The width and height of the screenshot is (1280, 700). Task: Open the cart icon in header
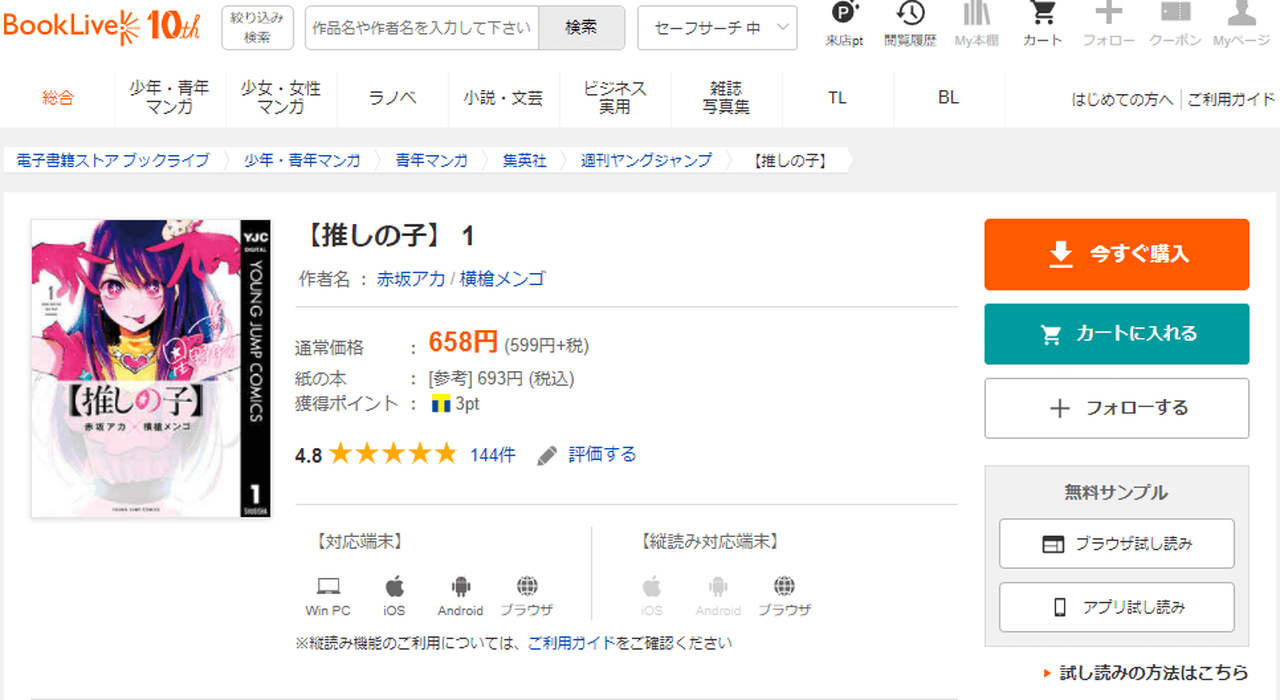pyautogui.click(x=1043, y=15)
